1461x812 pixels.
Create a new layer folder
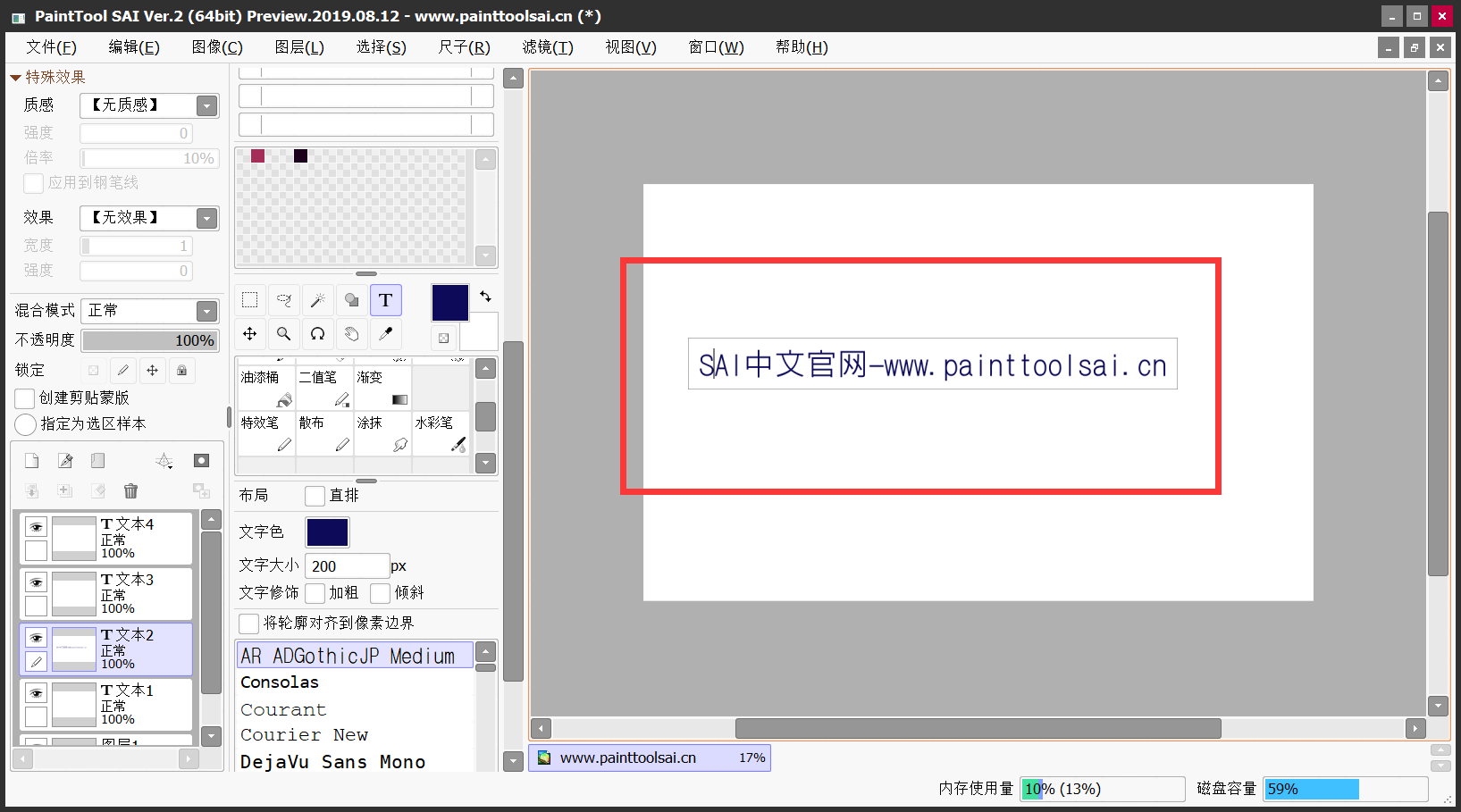(98, 461)
